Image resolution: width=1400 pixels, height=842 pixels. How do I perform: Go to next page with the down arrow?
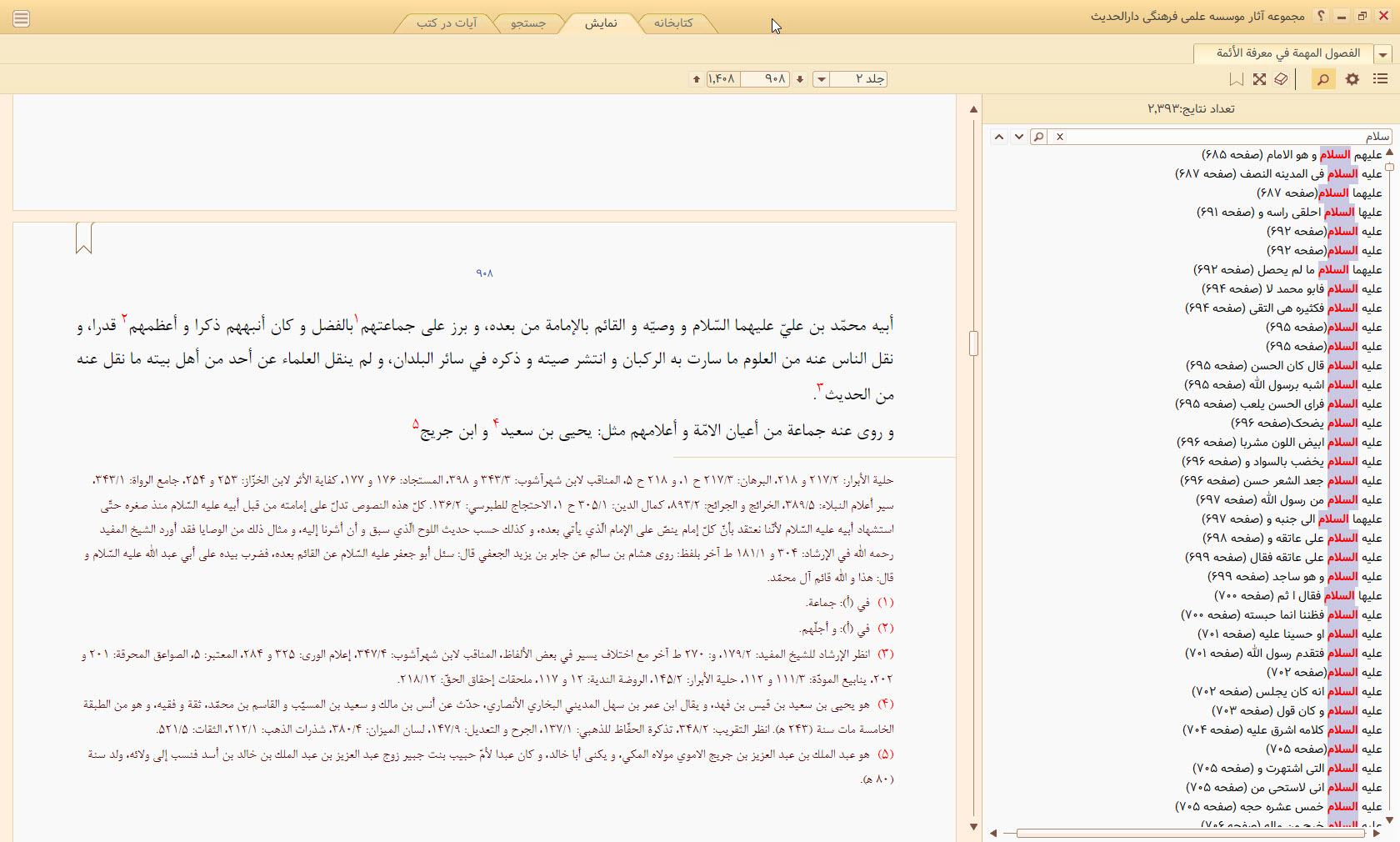(x=800, y=79)
